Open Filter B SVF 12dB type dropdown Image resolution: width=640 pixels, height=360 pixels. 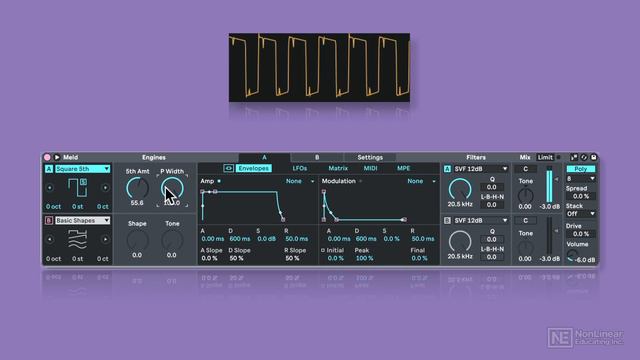(481, 220)
